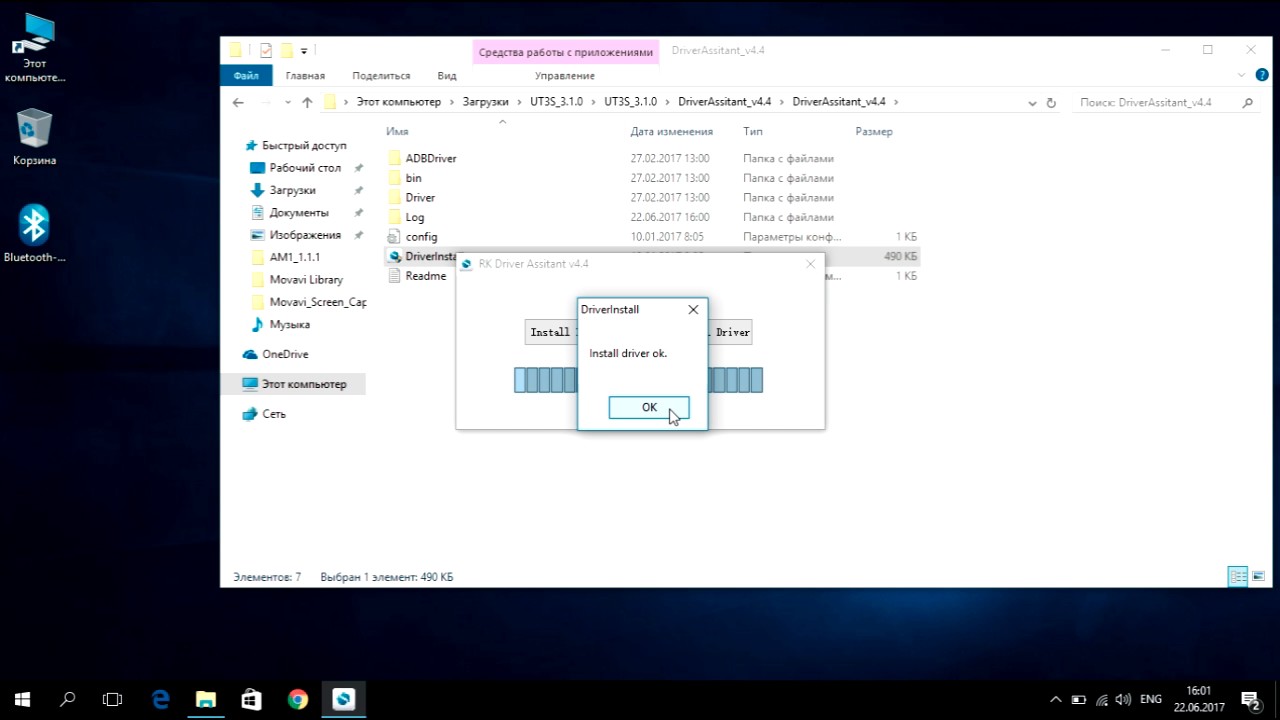Launch Google Chrome from the taskbar

click(x=298, y=699)
